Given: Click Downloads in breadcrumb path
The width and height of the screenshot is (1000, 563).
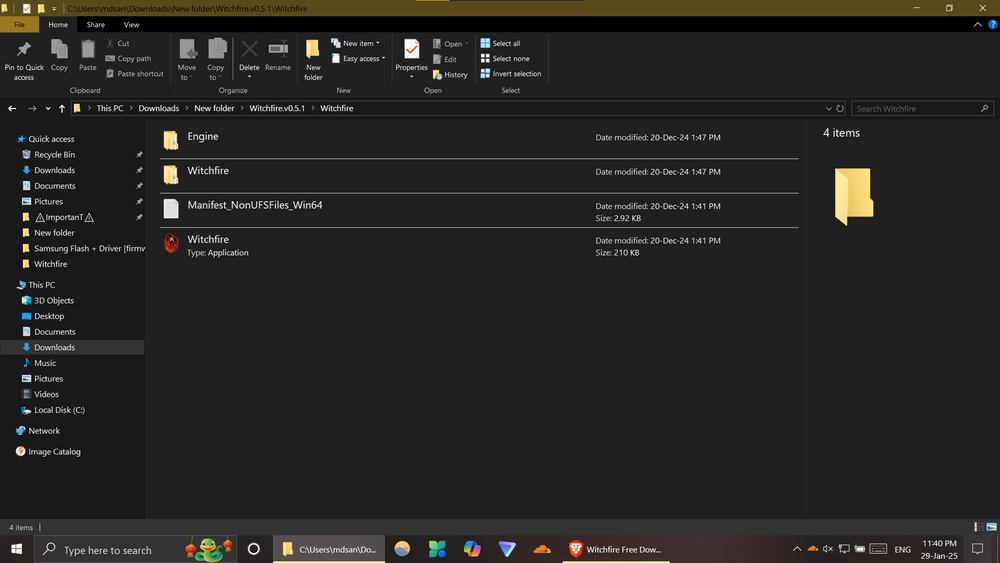Looking at the screenshot, I should (x=158, y=108).
